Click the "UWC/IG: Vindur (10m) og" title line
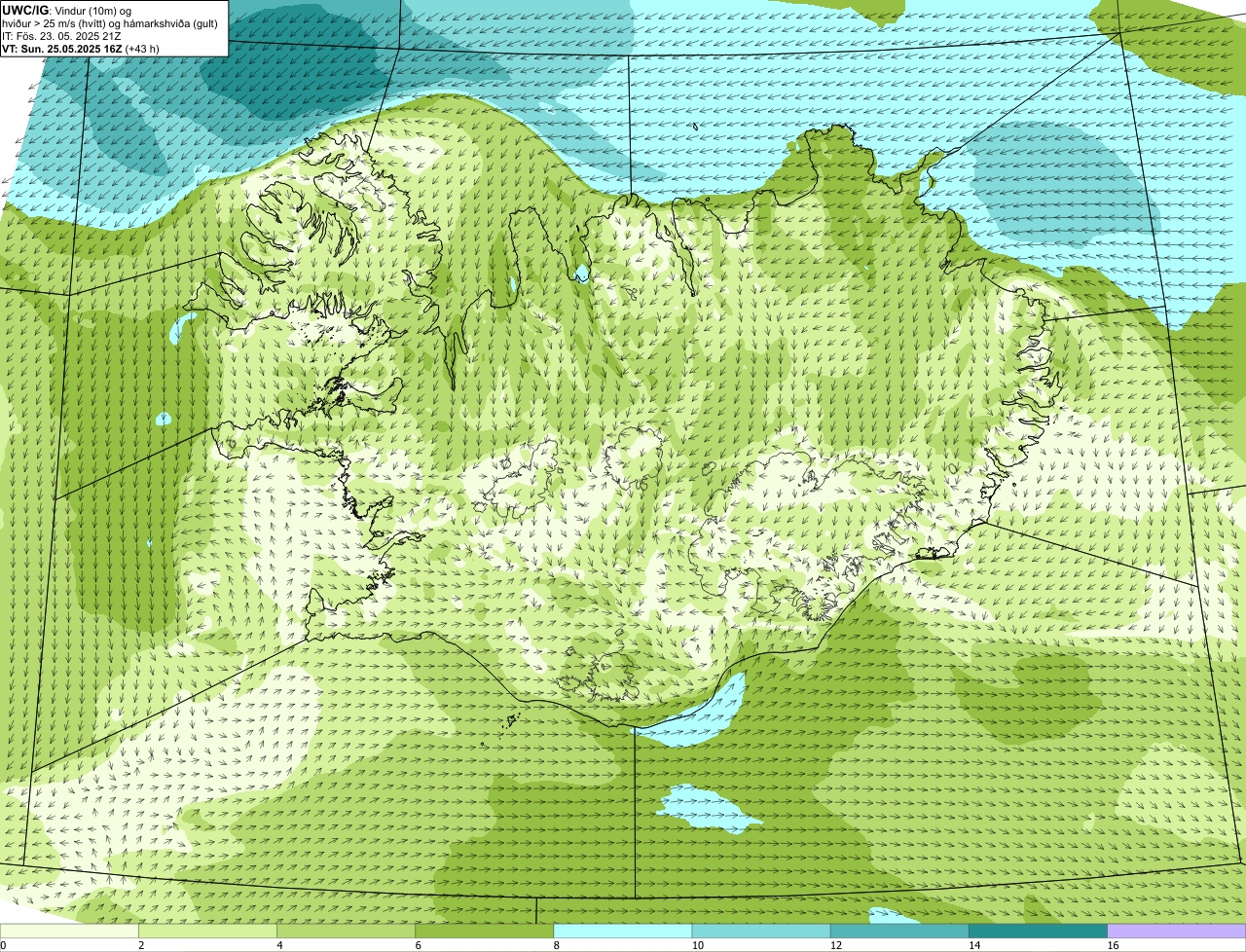The width and height of the screenshot is (1246, 952). (66, 11)
